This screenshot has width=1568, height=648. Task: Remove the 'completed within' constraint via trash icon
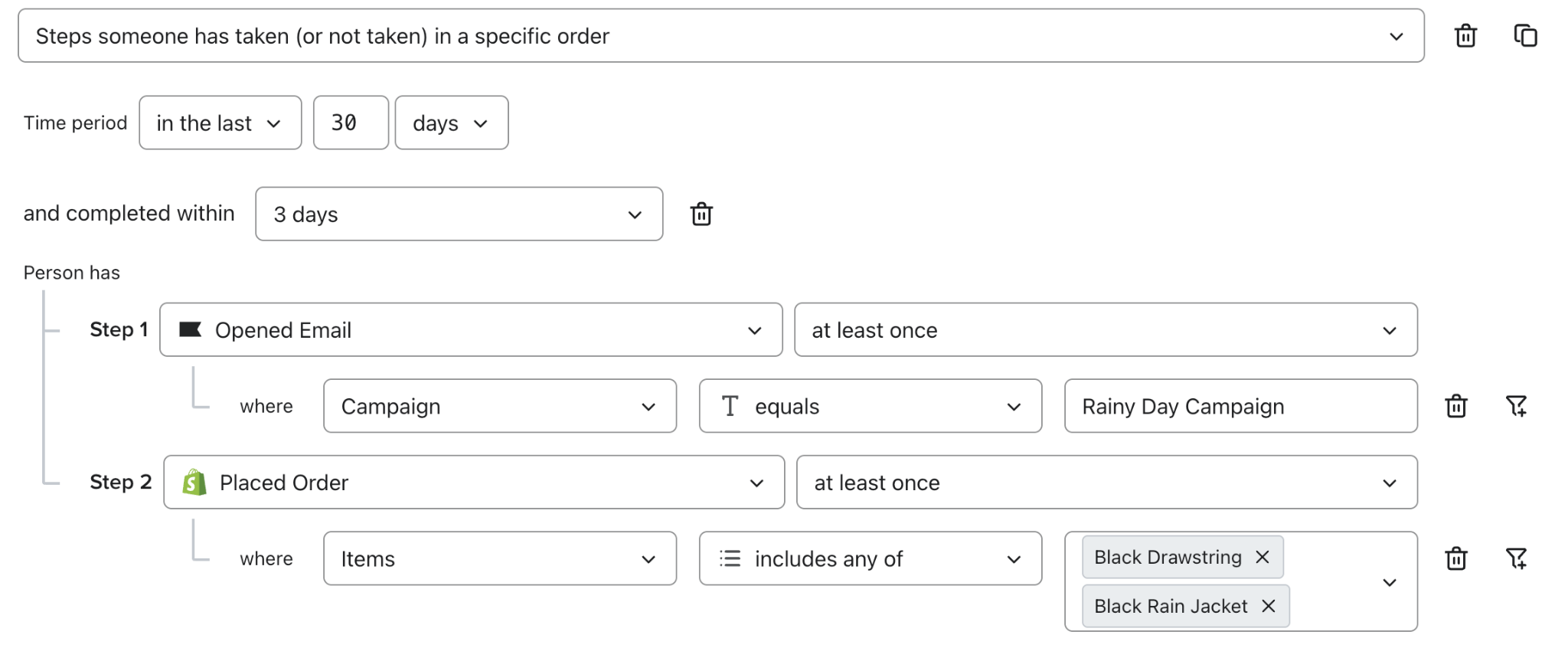tap(701, 214)
